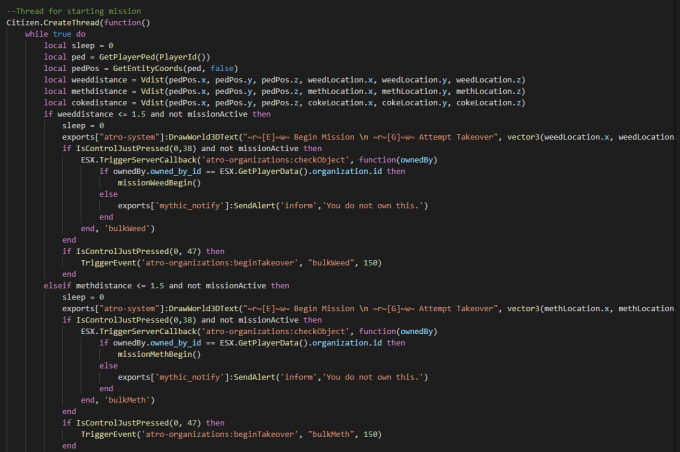This screenshot has width=680, height=452.
Task: Click the comment '--Thread for starting mission'
Action: point(74,11)
